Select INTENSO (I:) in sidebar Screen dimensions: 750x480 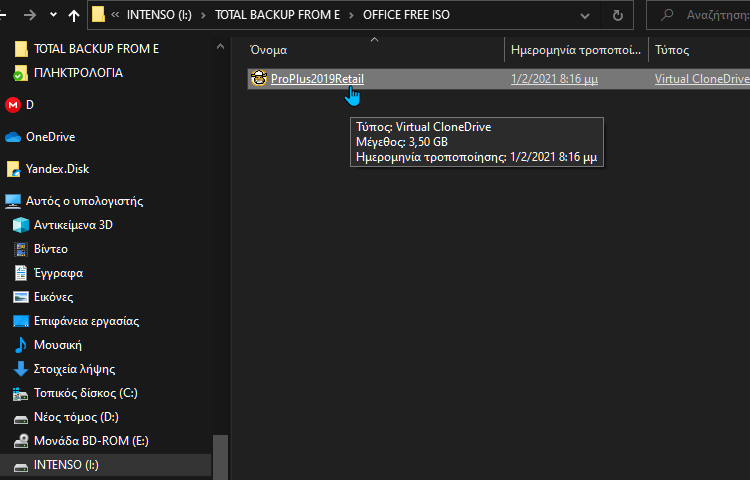tap(66, 465)
